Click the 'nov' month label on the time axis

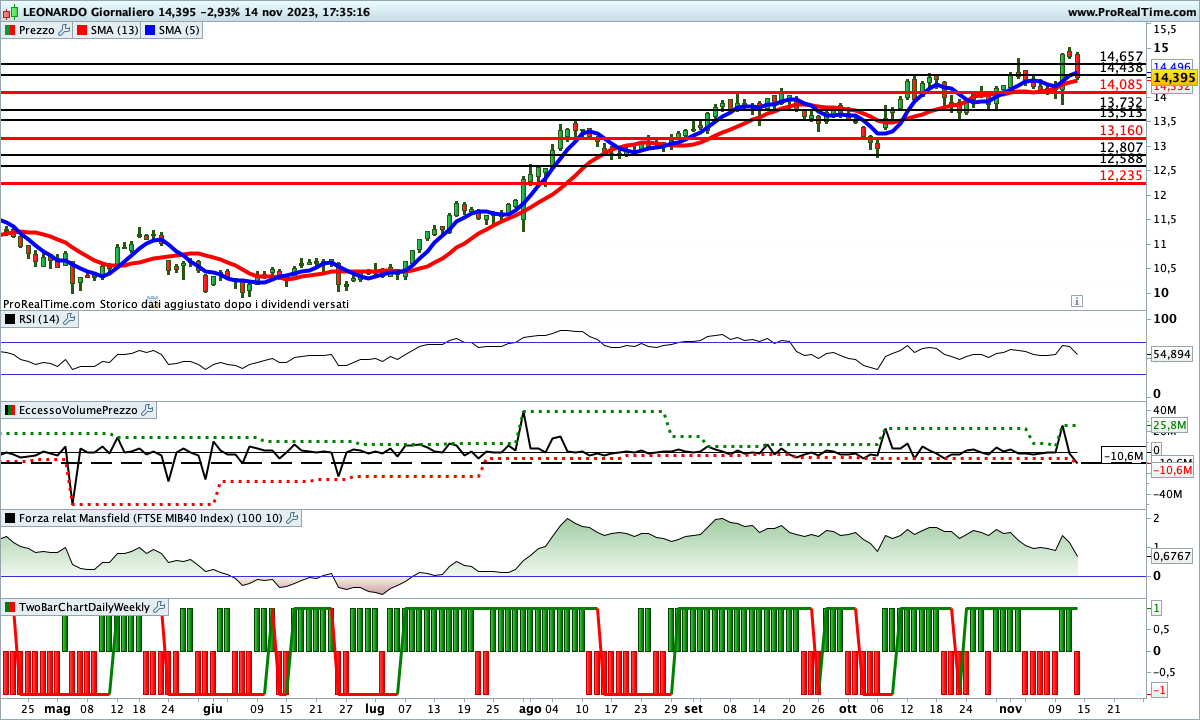pyautogui.click(x=1011, y=708)
